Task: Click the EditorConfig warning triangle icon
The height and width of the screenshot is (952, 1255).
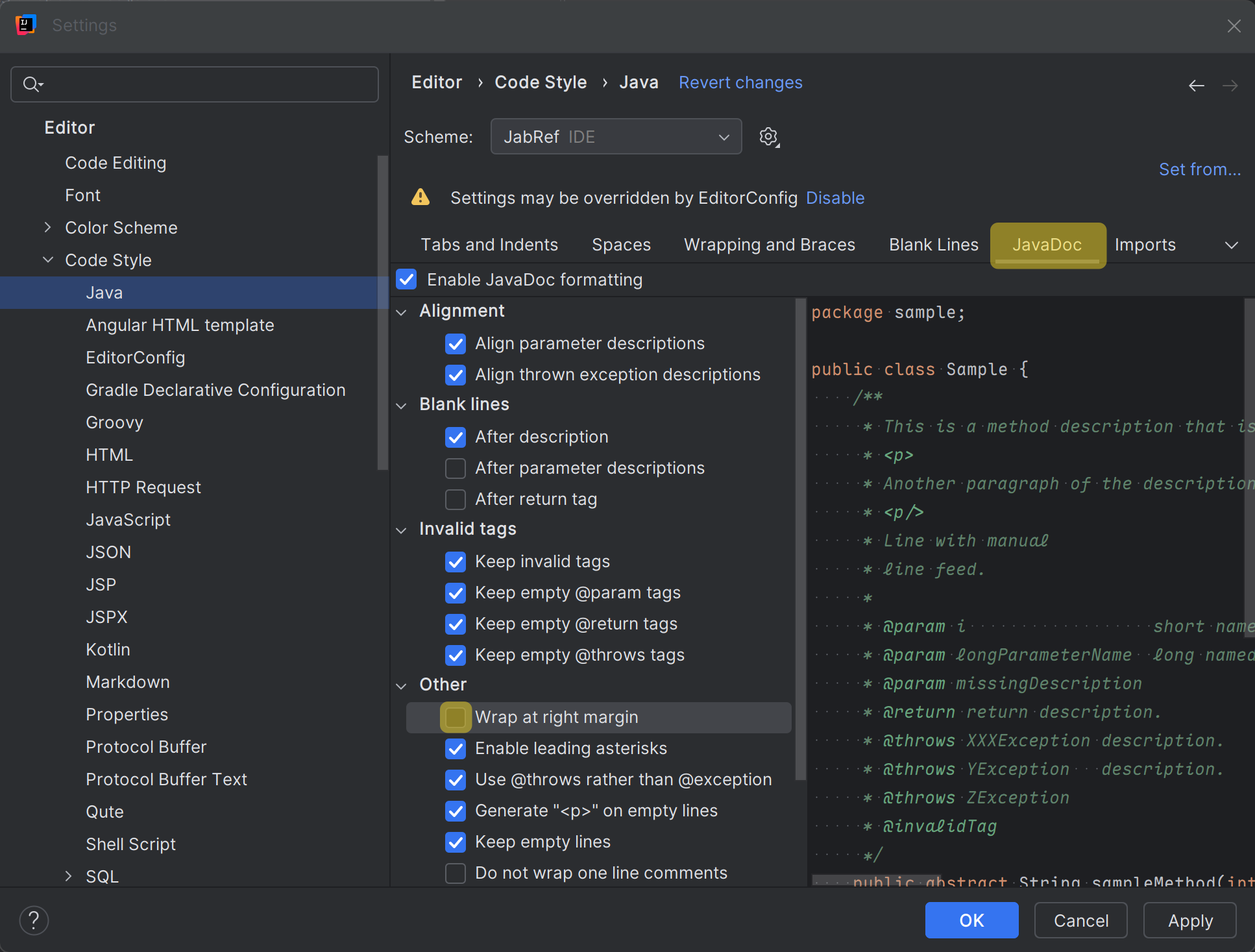Action: coord(420,197)
